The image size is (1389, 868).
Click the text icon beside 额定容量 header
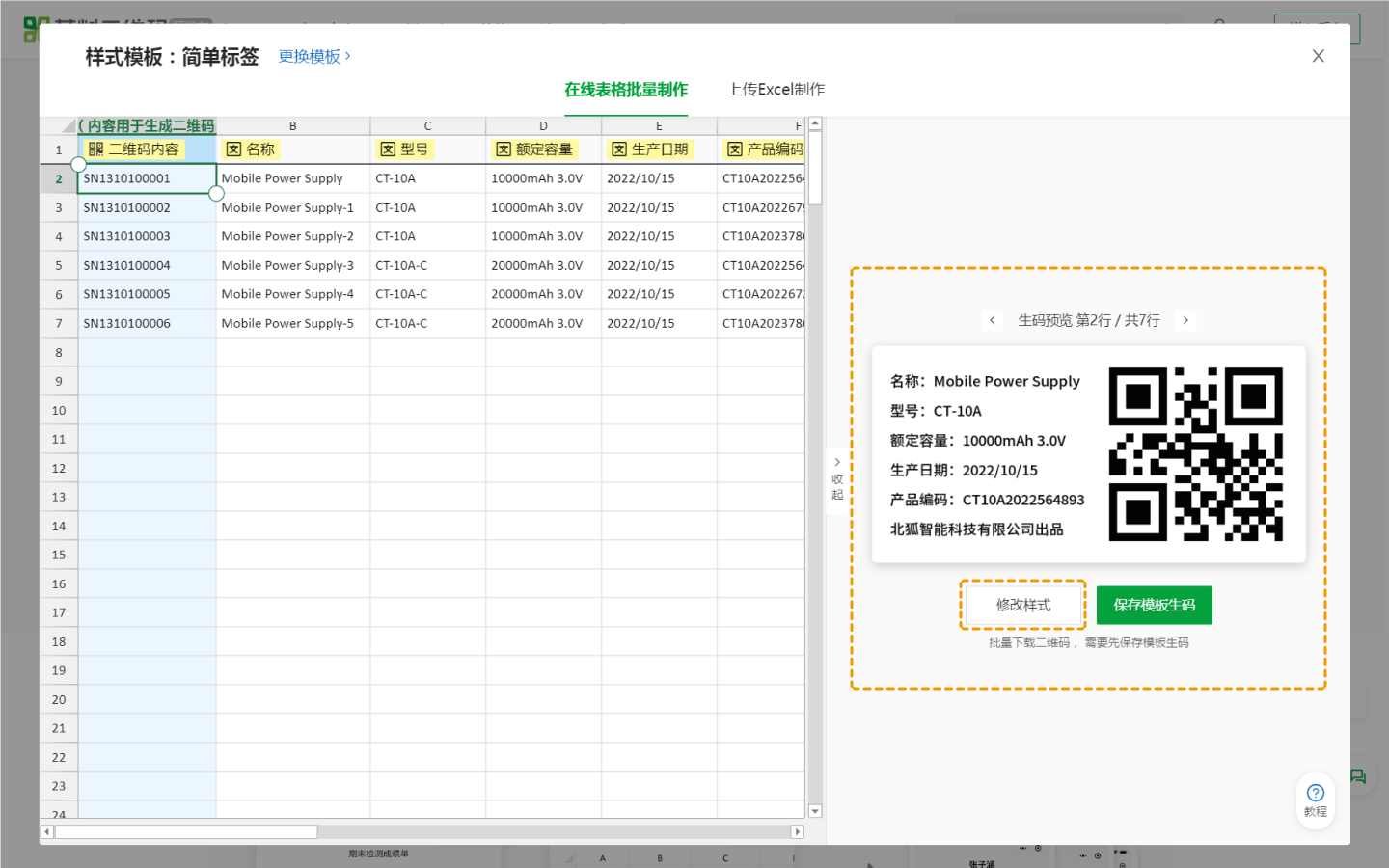click(504, 149)
